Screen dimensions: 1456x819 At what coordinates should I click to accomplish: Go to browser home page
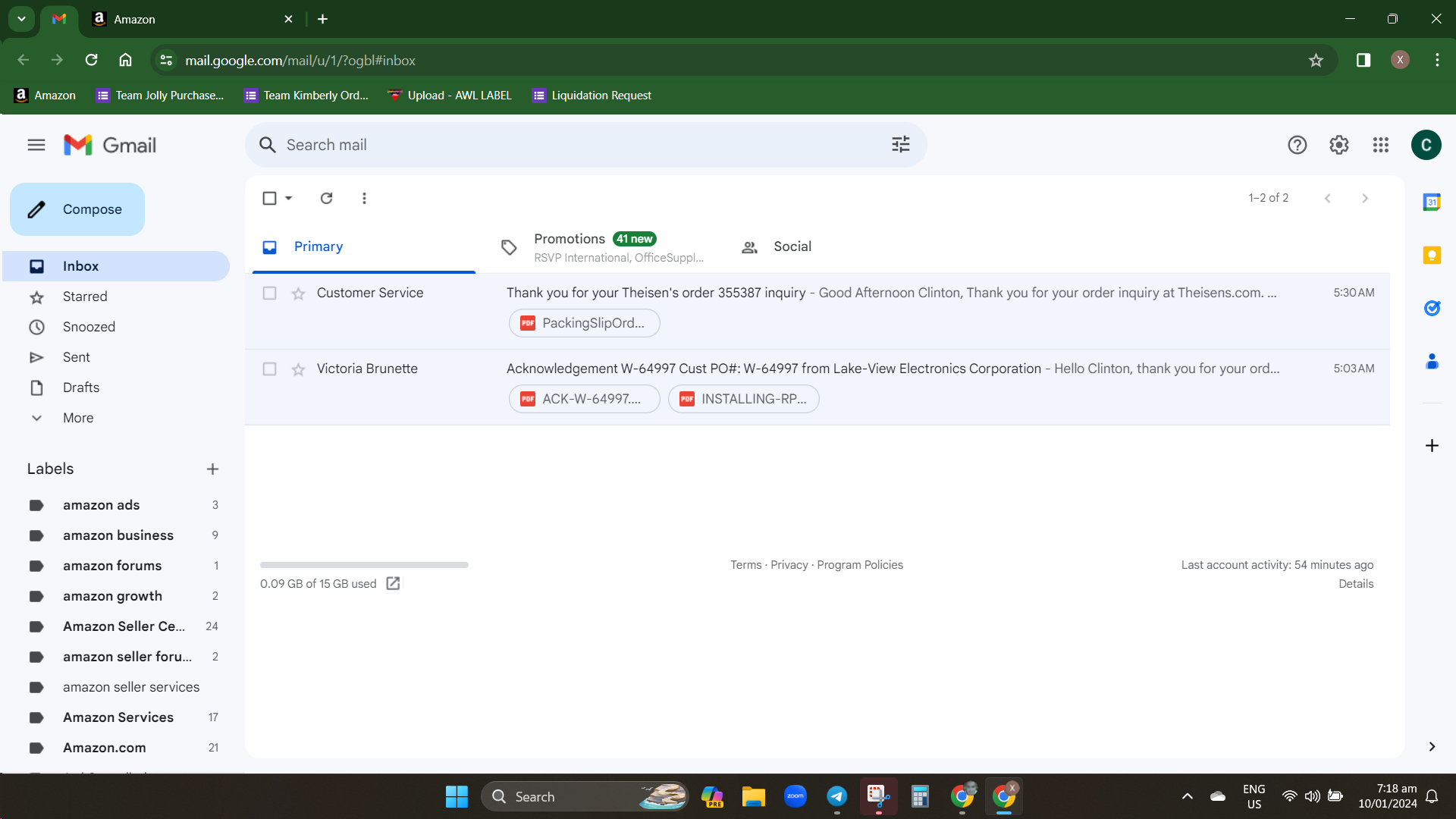pyautogui.click(x=125, y=60)
